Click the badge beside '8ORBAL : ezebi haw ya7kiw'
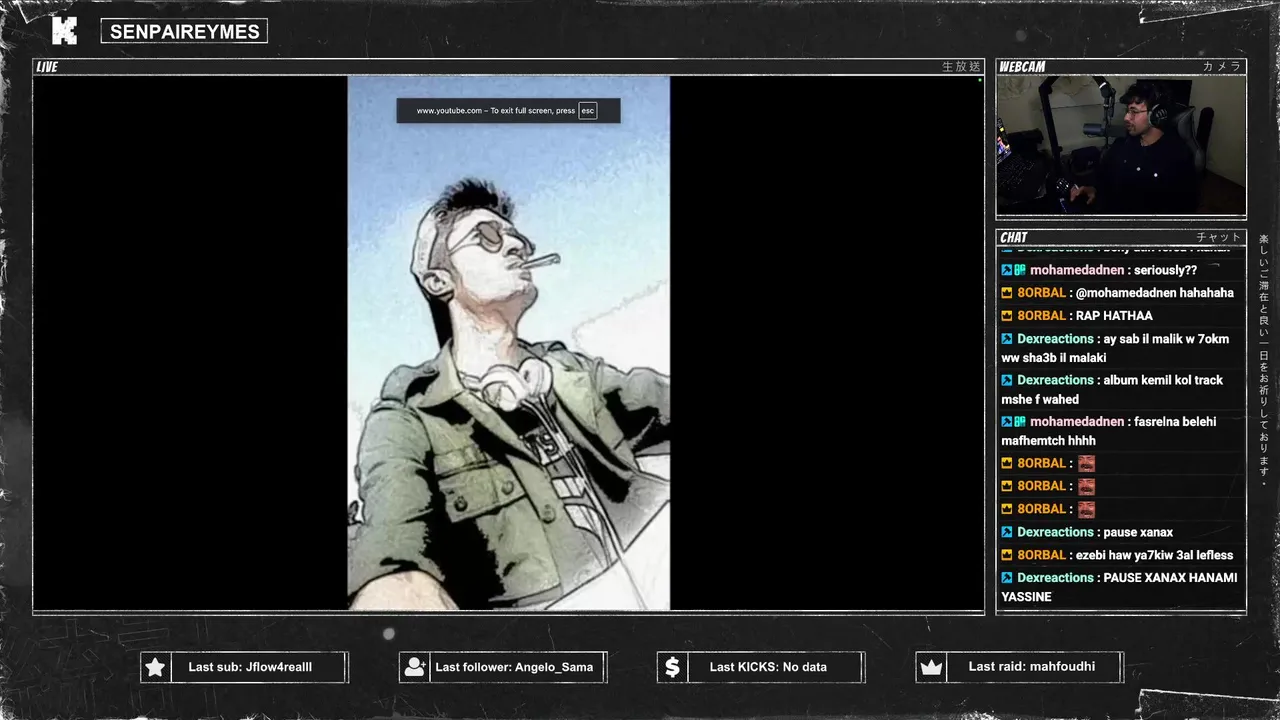Viewport: 1280px width, 720px height. [1007, 555]
